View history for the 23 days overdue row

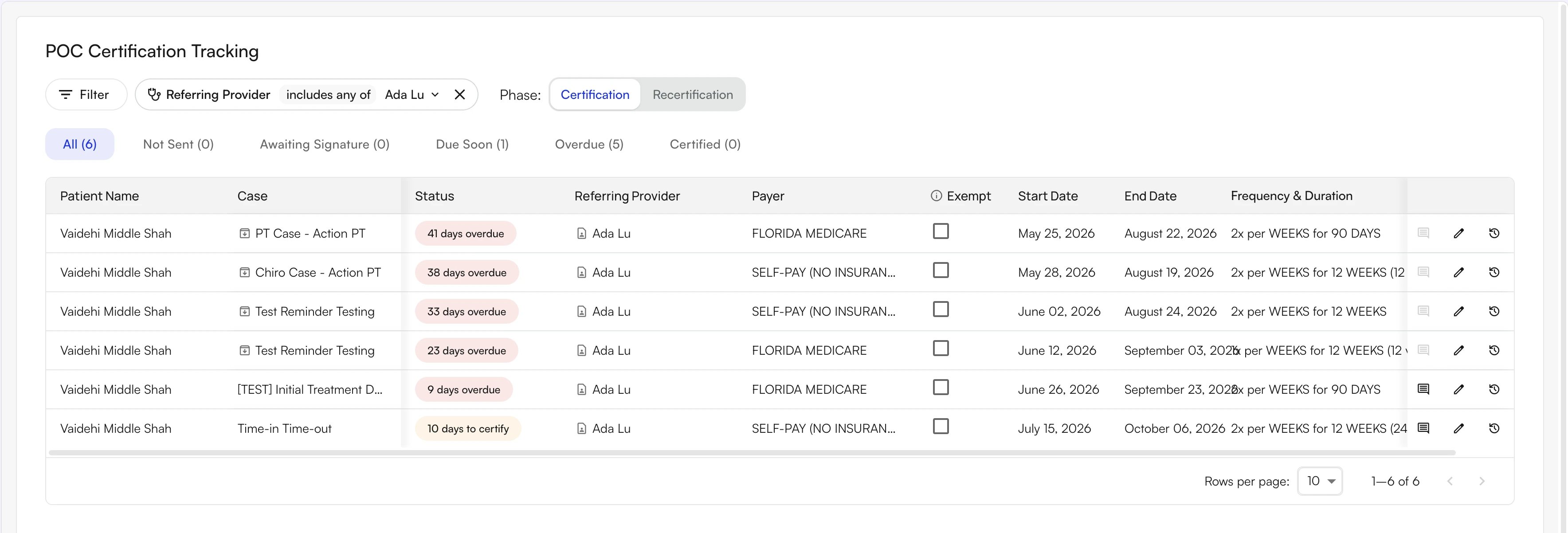pyautogui.click(x=1494, y=350)
